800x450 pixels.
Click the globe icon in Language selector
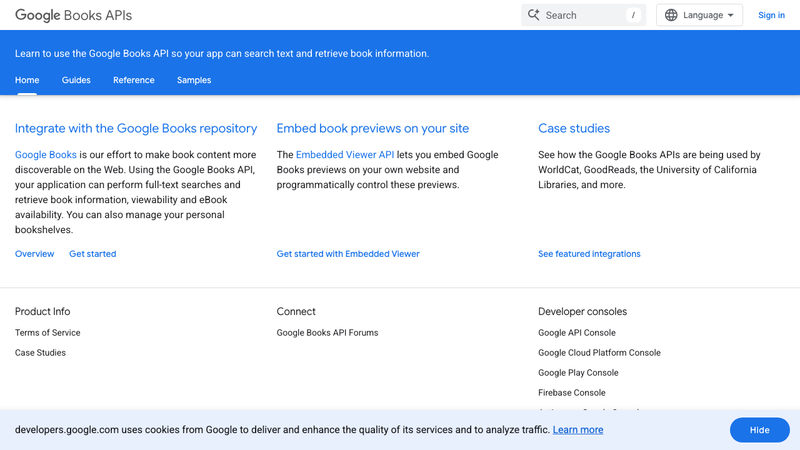(671, 15)
